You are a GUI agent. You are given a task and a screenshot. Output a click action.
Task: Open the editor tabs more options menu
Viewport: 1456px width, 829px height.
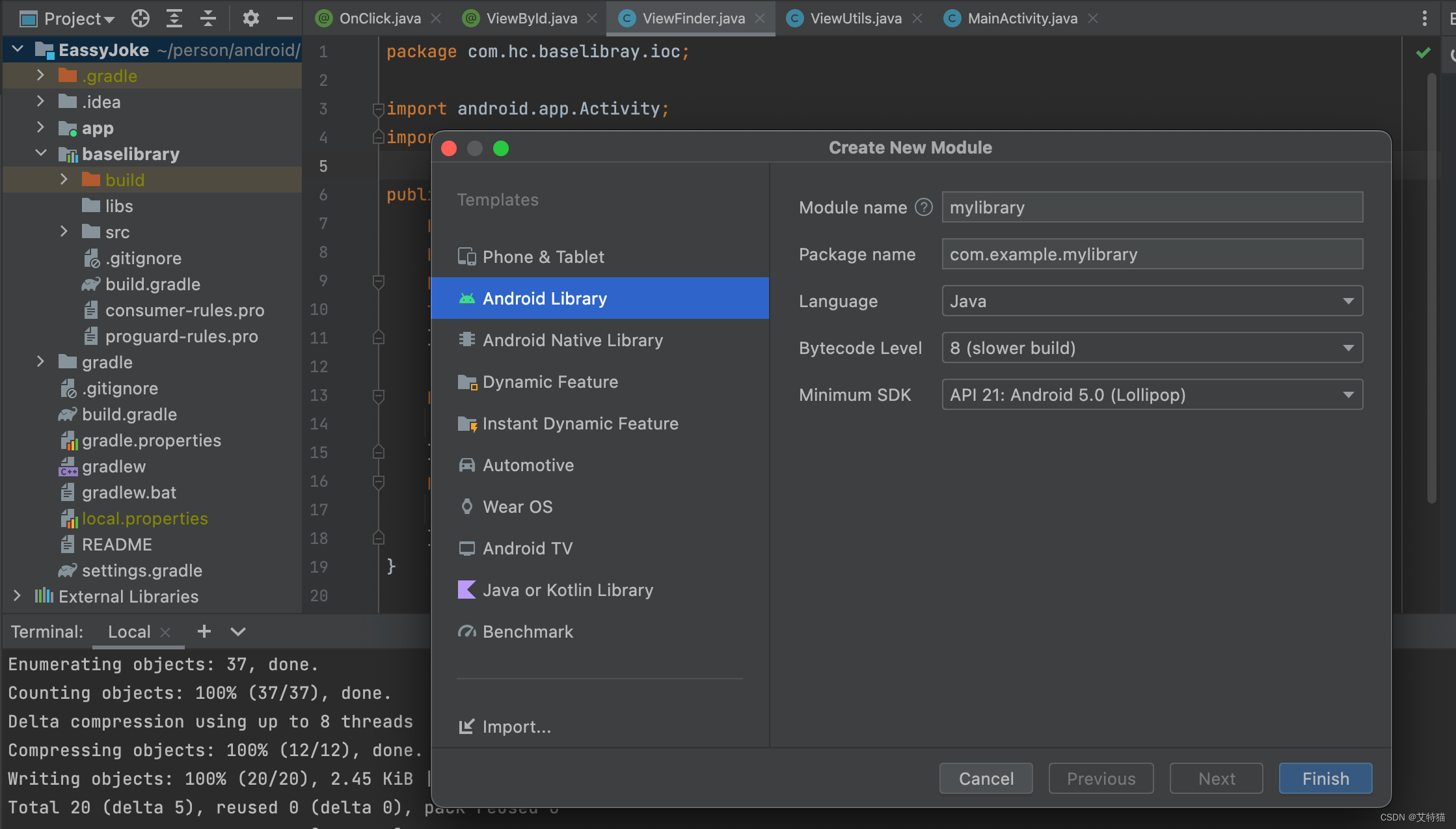pyautogui.click(x=1424, y=18)
